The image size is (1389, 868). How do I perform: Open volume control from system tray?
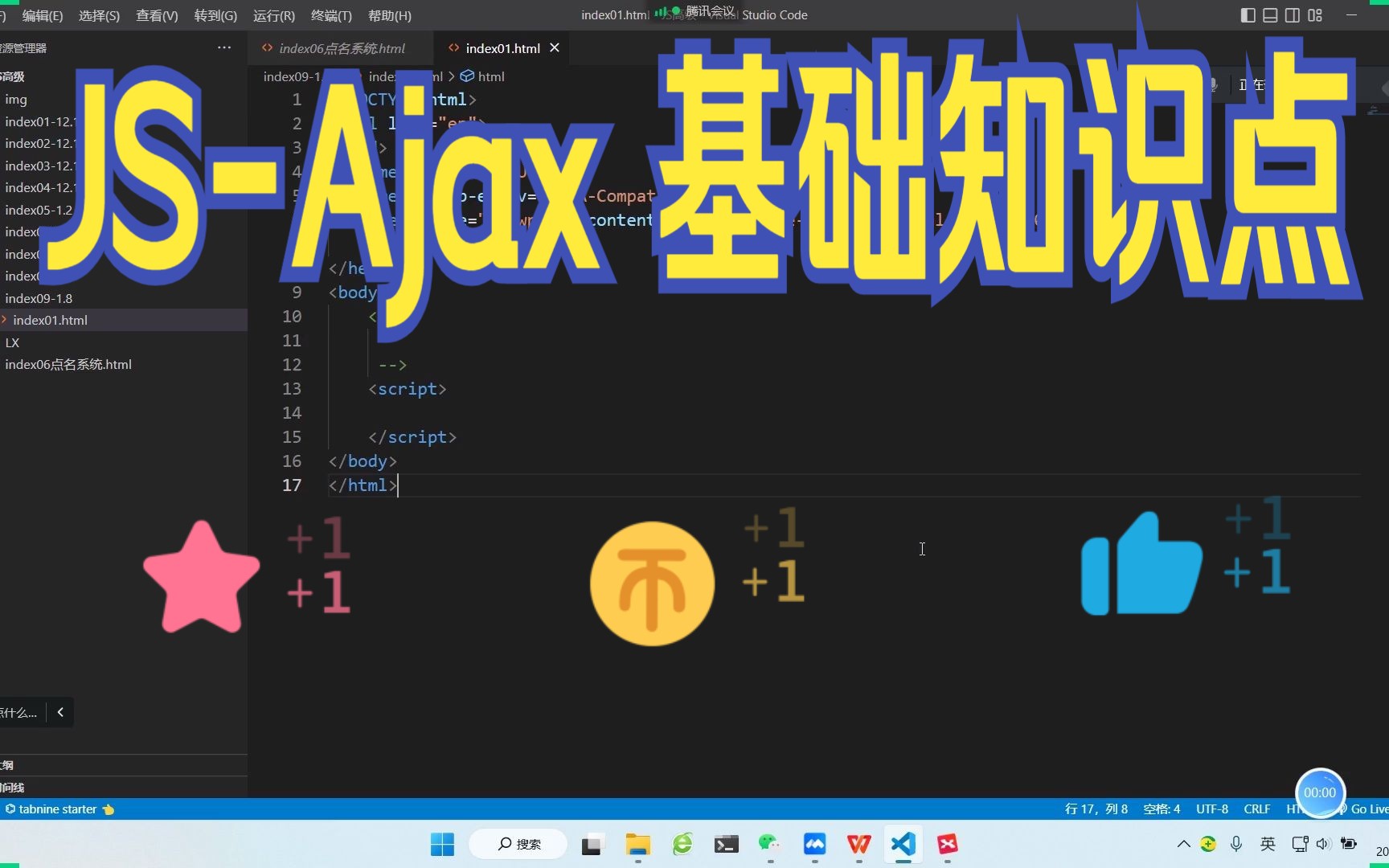1324,844
